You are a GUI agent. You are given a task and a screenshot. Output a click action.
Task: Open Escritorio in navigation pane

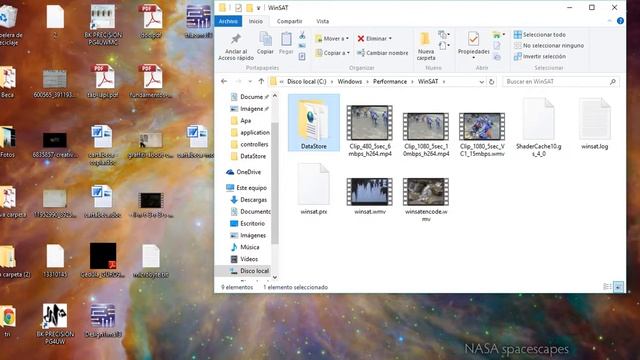(248, 223)
